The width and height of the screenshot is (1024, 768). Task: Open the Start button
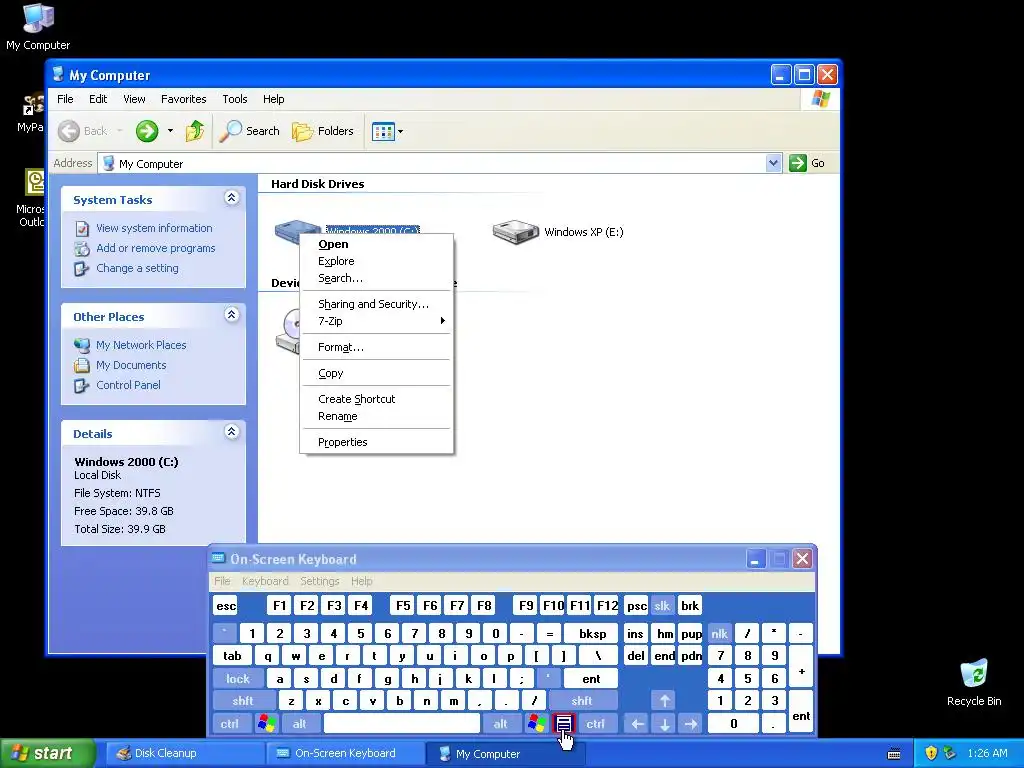click(x=47, y=753)
